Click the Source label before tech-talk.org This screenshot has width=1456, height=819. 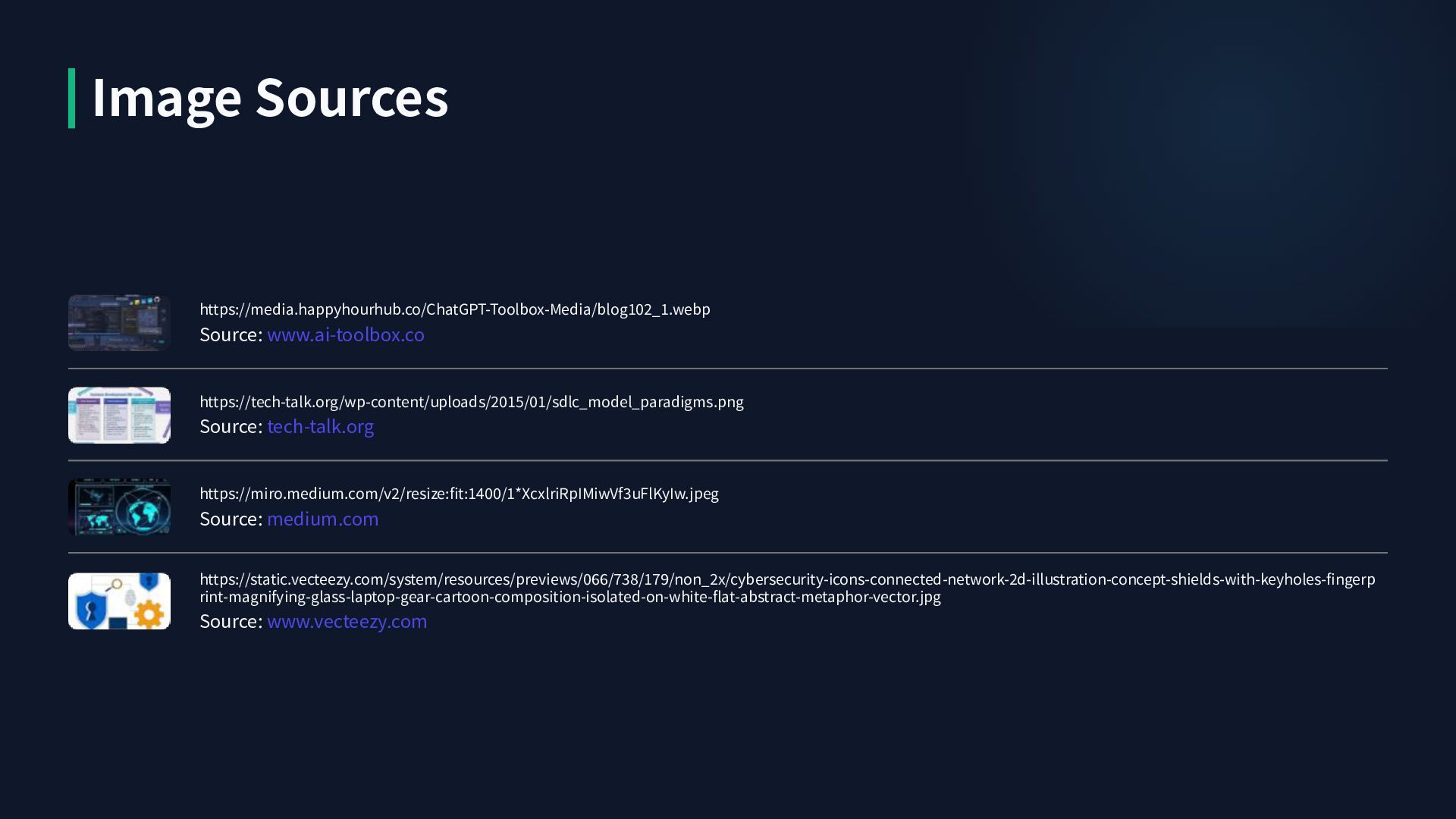(231, 426)
